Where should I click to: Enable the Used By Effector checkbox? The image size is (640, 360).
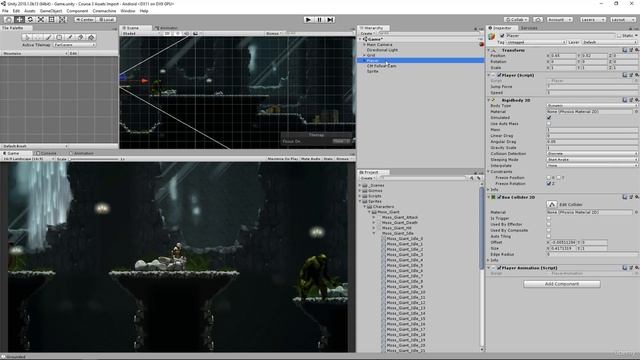tap(549, 224)
